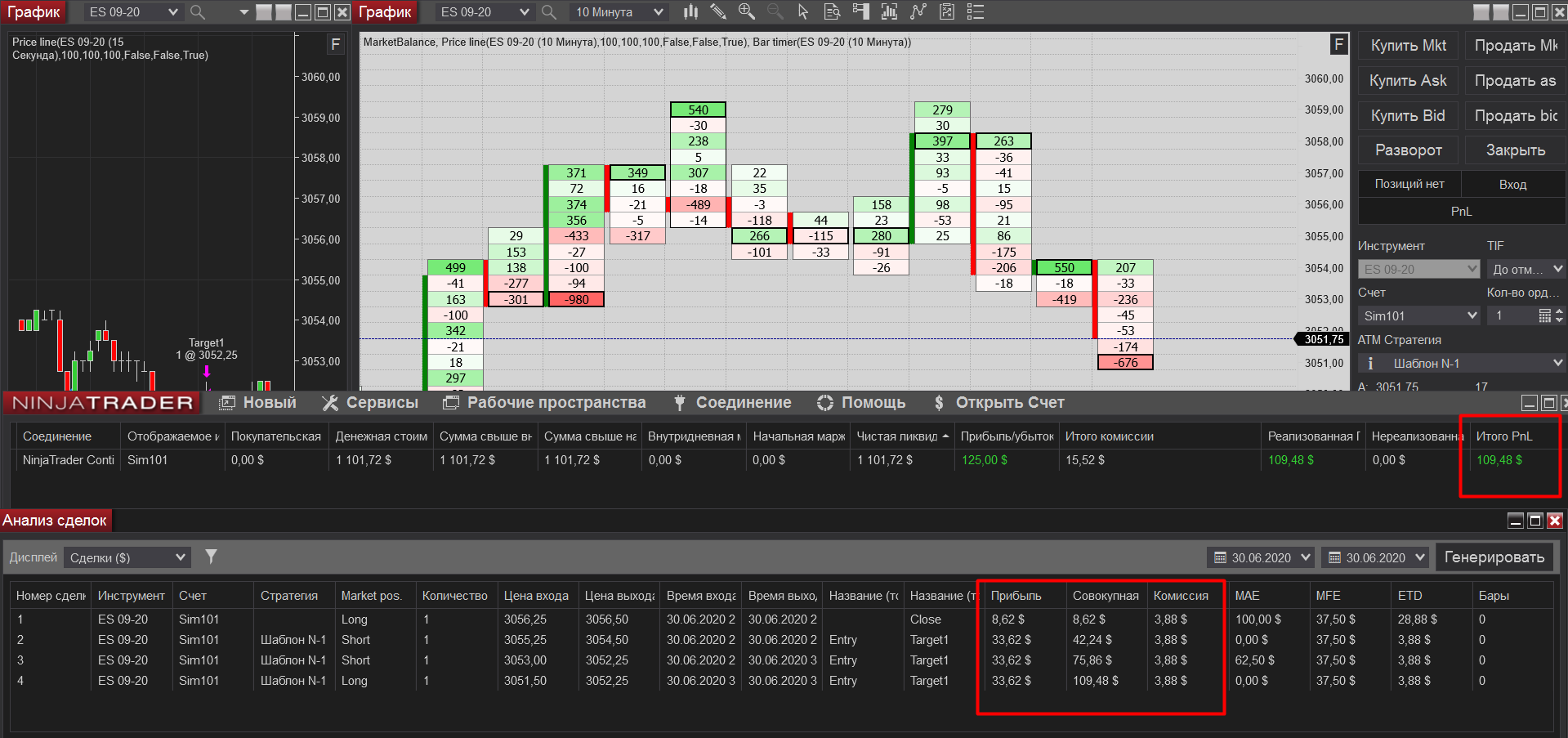This screenshot has height=738, width=1568.
Task: Open instrument search in the left chart window
Action: click(197, 12)
